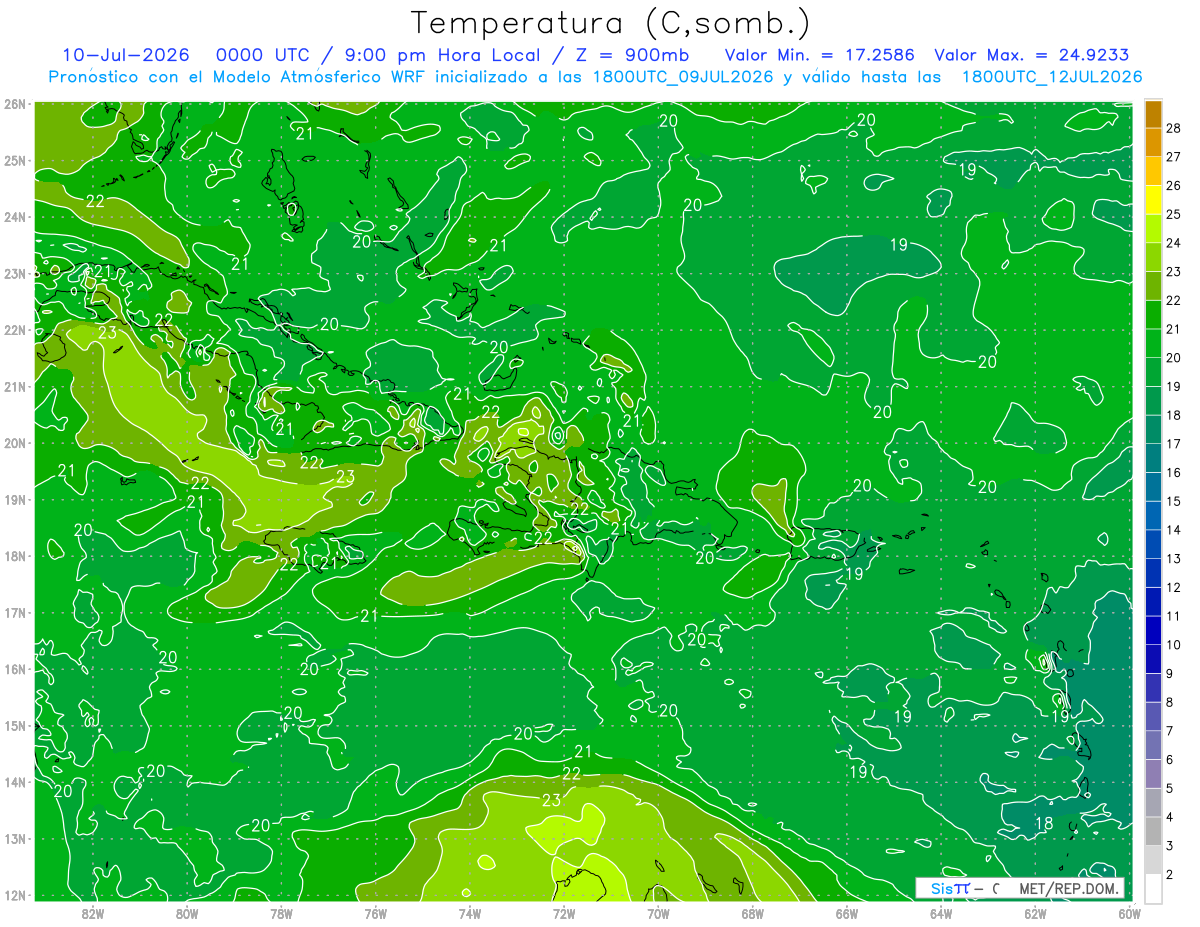Click the 74W longitude axis label
The height and width of the screenshot is (927, 1200).
469,913
